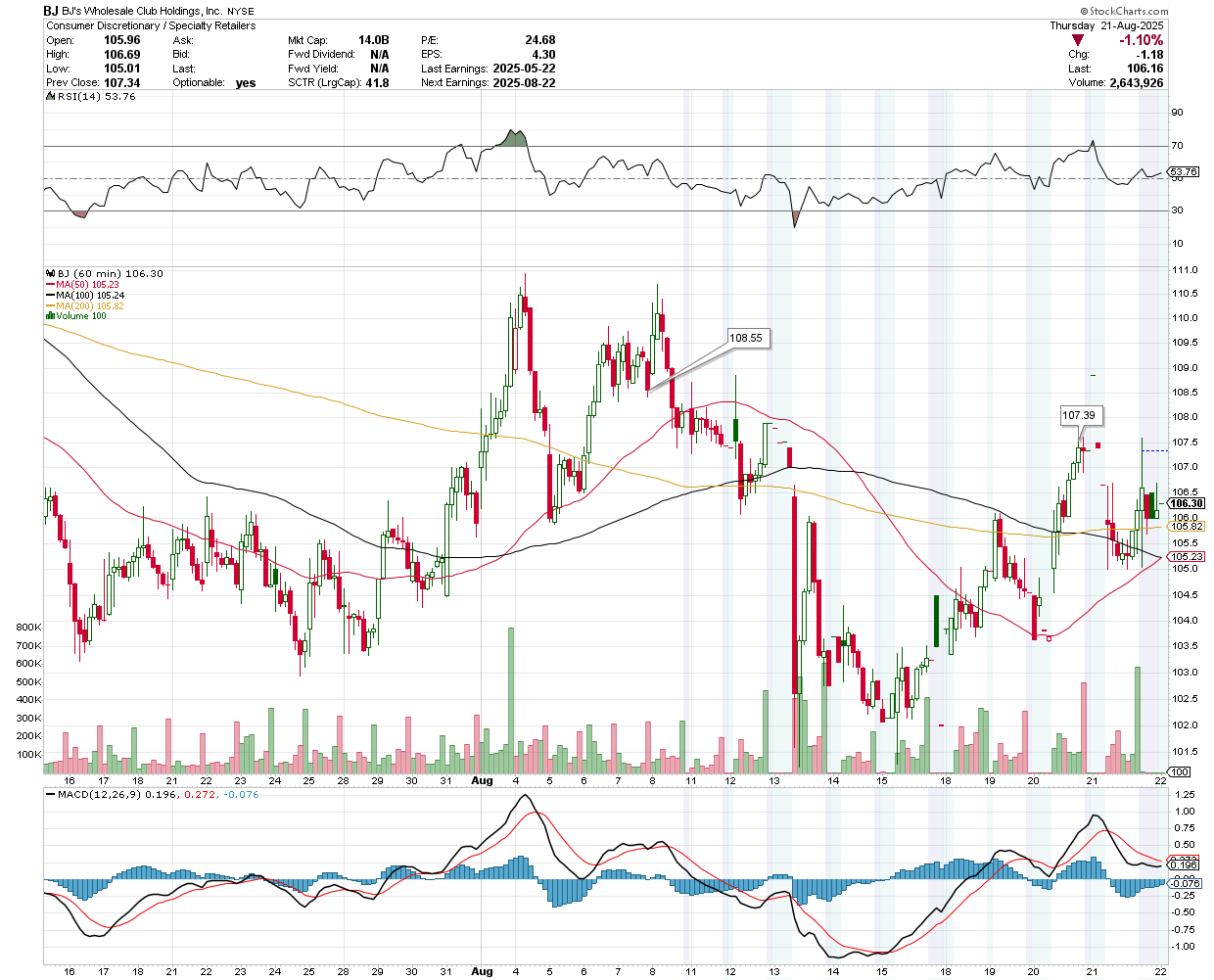The height and width of the screenshot is (980, 1214).
Task: Click the RSI(14) legend marker icon
Action: coord(51,96)
